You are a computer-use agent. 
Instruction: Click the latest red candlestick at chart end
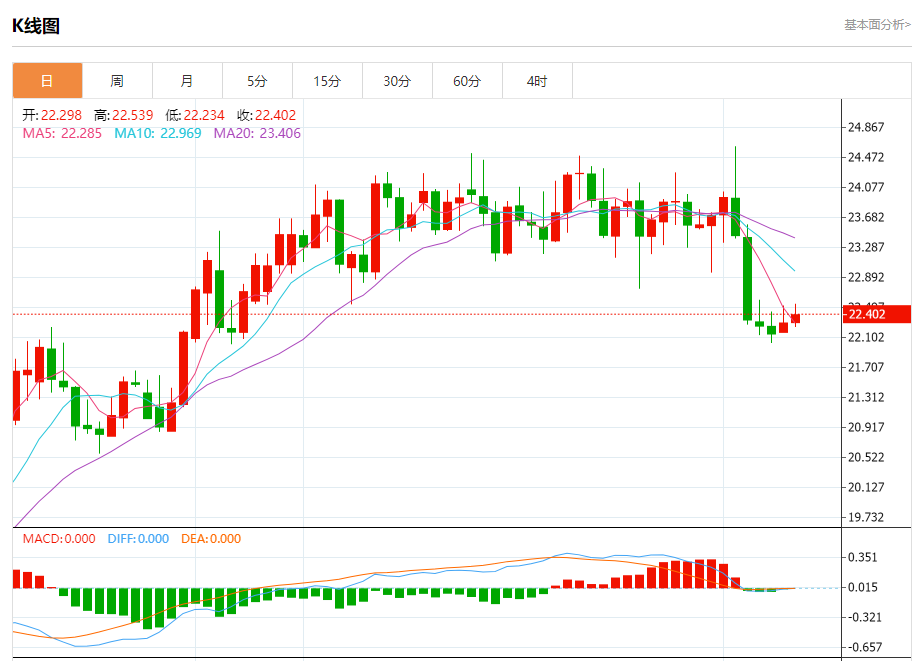[795, 318]
